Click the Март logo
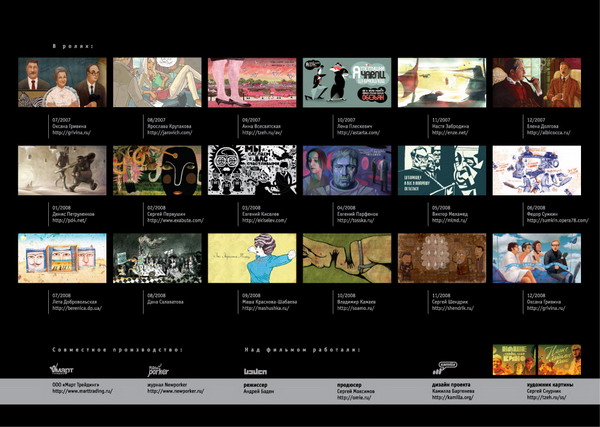 click(x=61, y=369)
